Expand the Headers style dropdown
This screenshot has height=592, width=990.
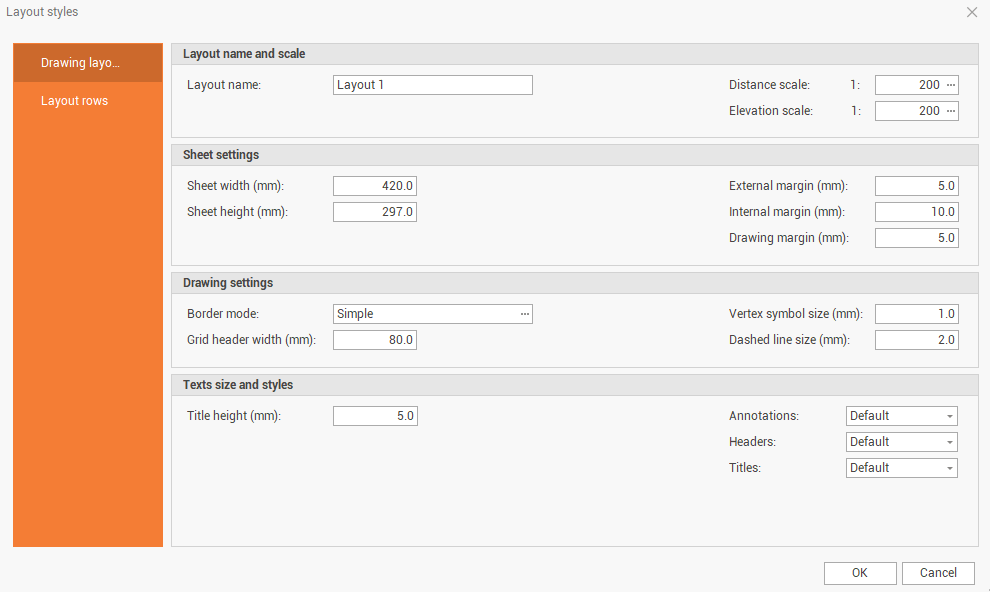(947, 442)
